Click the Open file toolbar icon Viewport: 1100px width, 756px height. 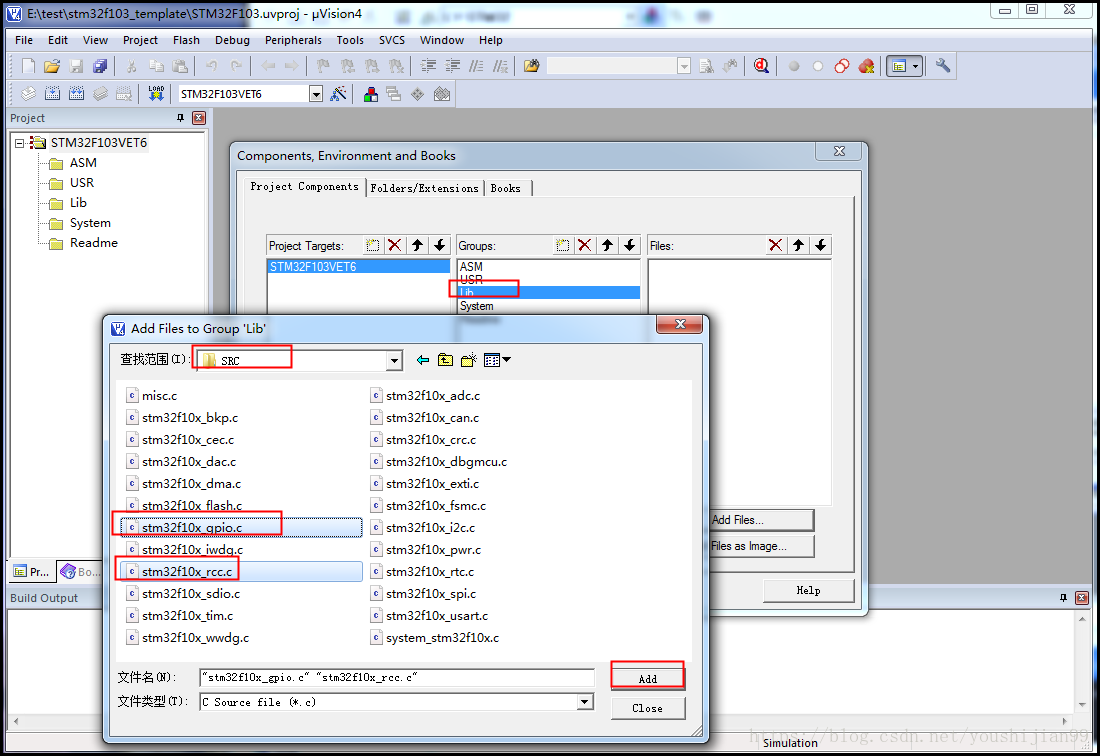pyautogui.click(x=52, y=66)
